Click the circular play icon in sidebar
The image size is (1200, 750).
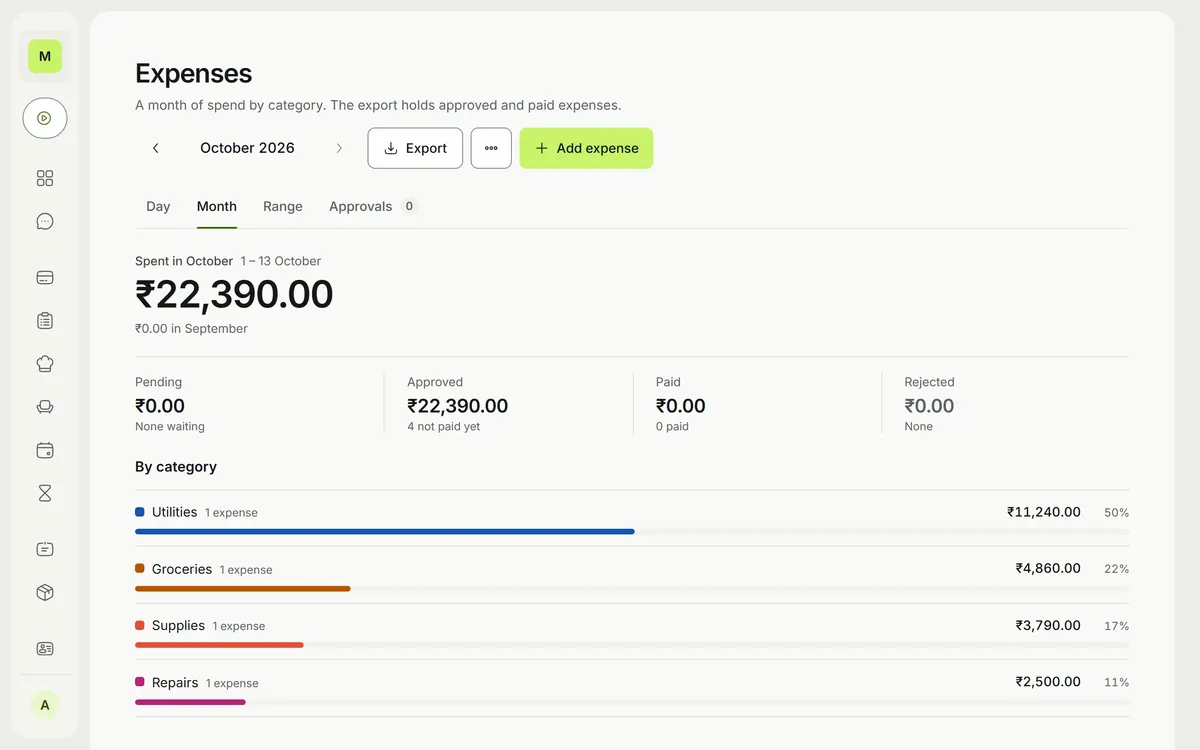click(x=45, y=118)
